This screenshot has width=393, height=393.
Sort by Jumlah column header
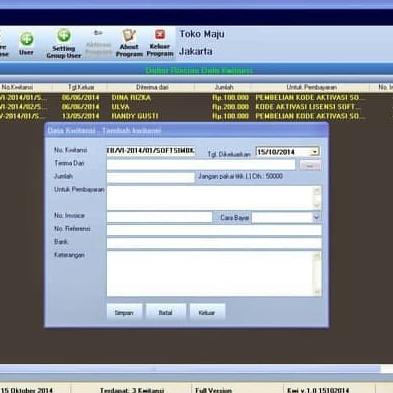click(x=223, y=87)
